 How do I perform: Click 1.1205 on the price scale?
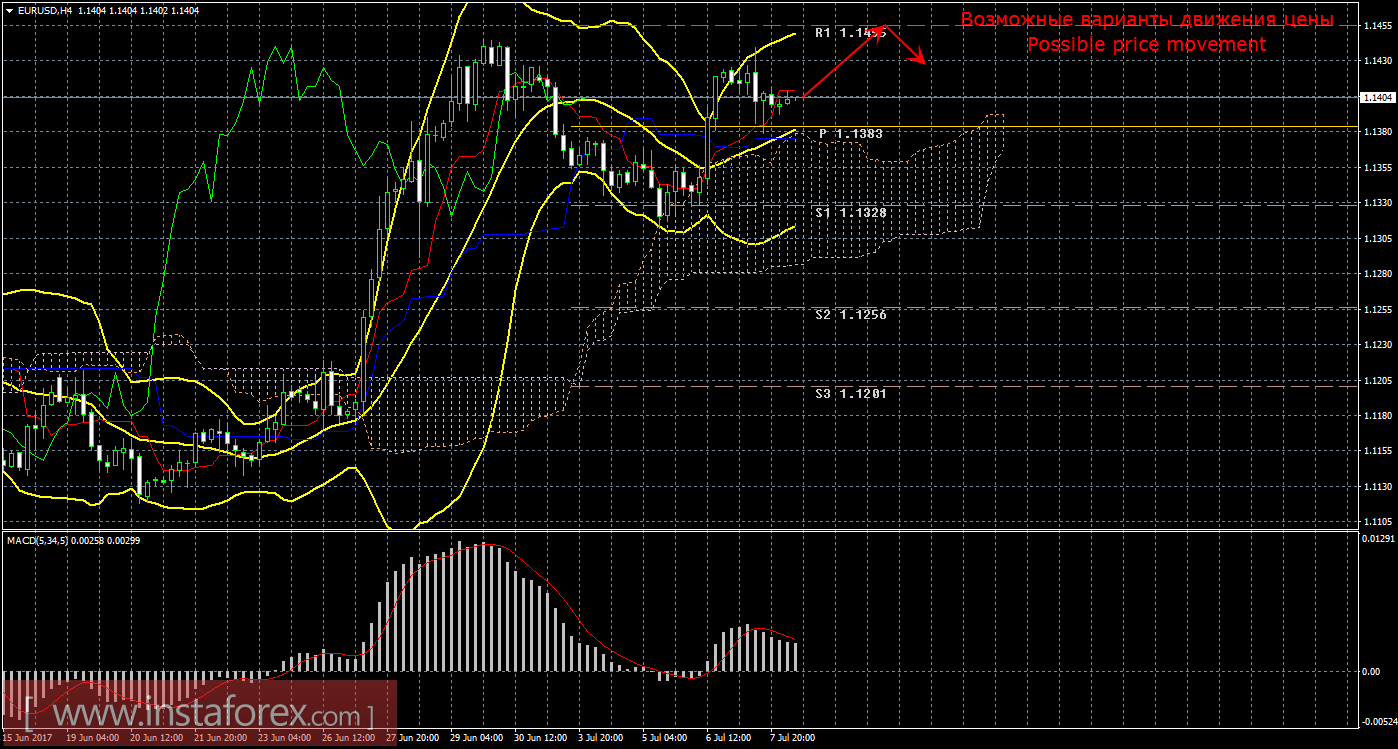pos(1379,381)
